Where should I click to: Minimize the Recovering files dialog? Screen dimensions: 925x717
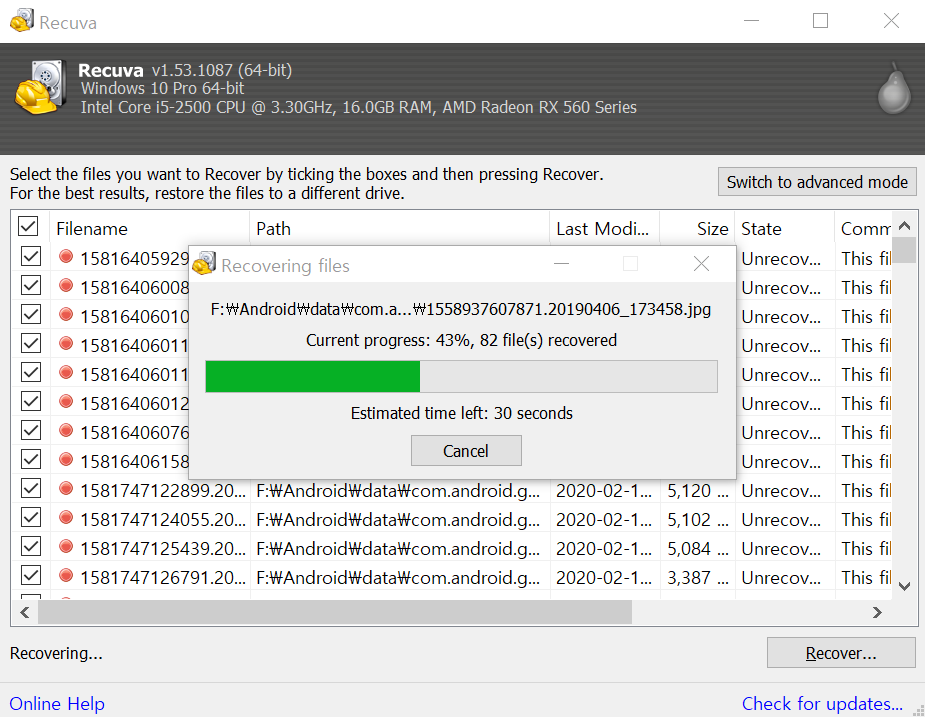coord(562,264)
